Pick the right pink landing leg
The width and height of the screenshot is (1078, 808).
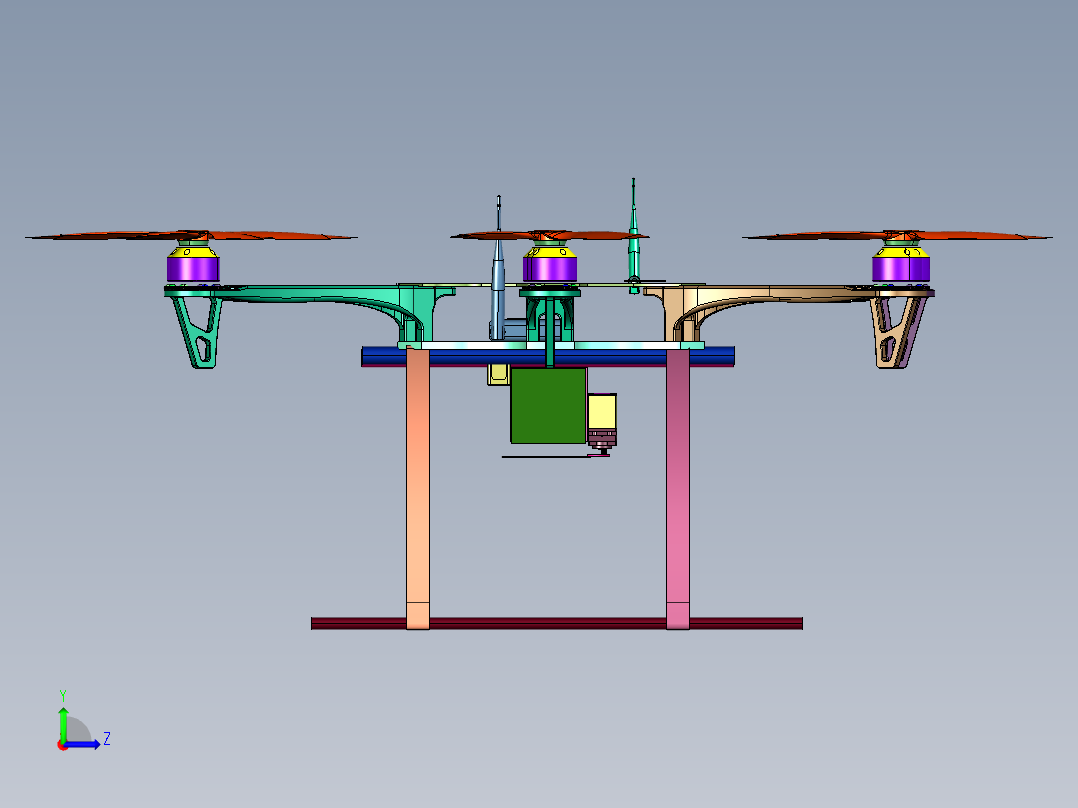pos(678,488)
